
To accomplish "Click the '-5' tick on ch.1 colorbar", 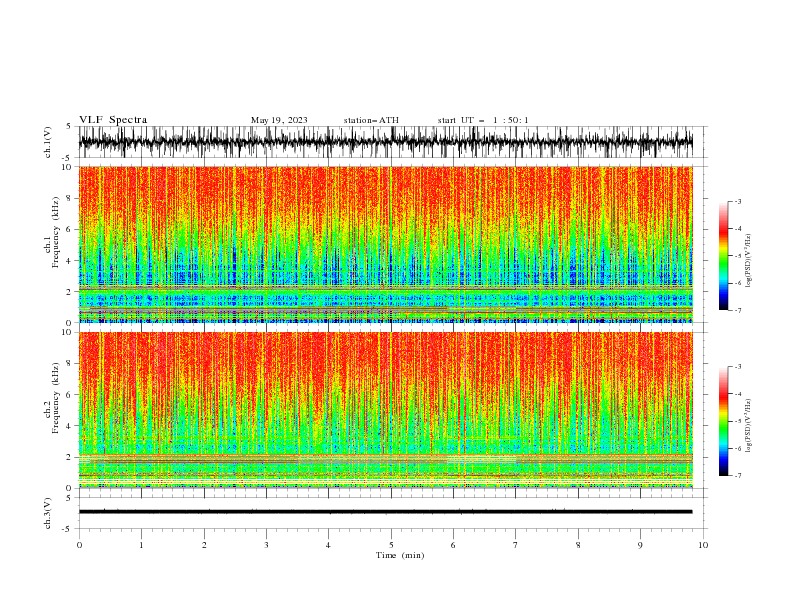I will (x=738, y=256).
